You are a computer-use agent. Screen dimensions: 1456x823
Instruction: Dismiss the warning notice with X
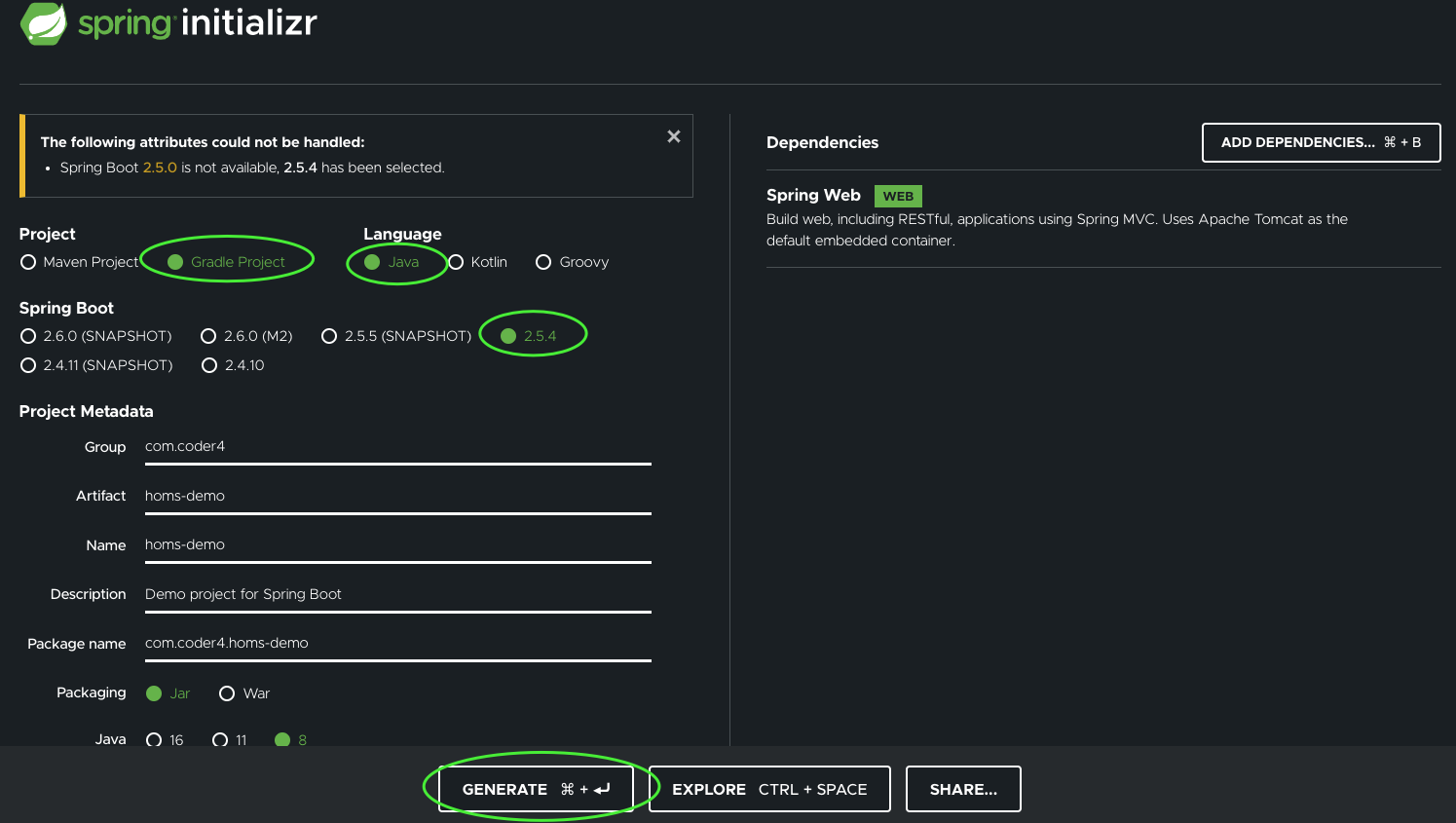click(x=673, y=136)
